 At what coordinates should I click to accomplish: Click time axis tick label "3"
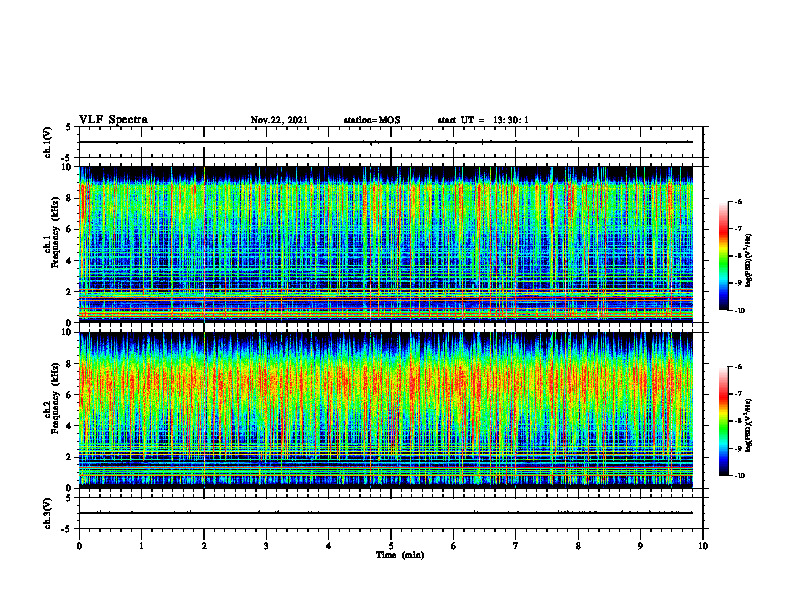[x=266, y=546]
